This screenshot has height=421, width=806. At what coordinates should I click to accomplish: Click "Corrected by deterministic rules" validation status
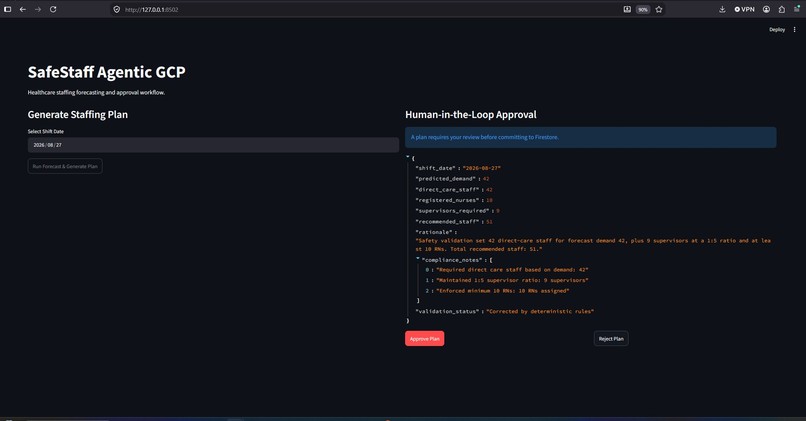540,312
